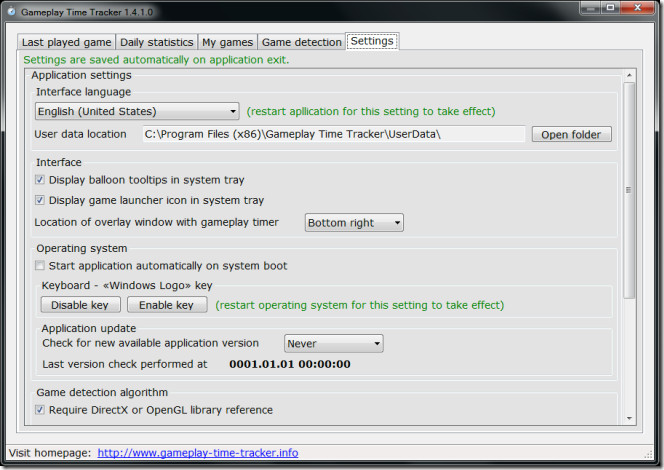Switch to the Last played game tab
664x470 pixels.
point(66,42)
